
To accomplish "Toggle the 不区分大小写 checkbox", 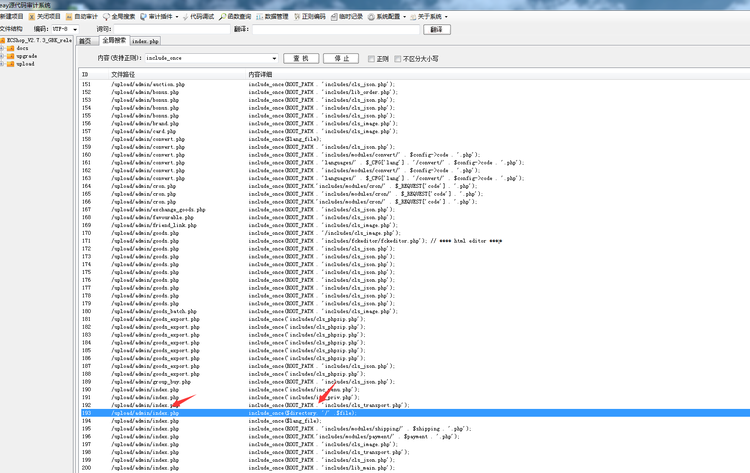I will coord(404,59).
